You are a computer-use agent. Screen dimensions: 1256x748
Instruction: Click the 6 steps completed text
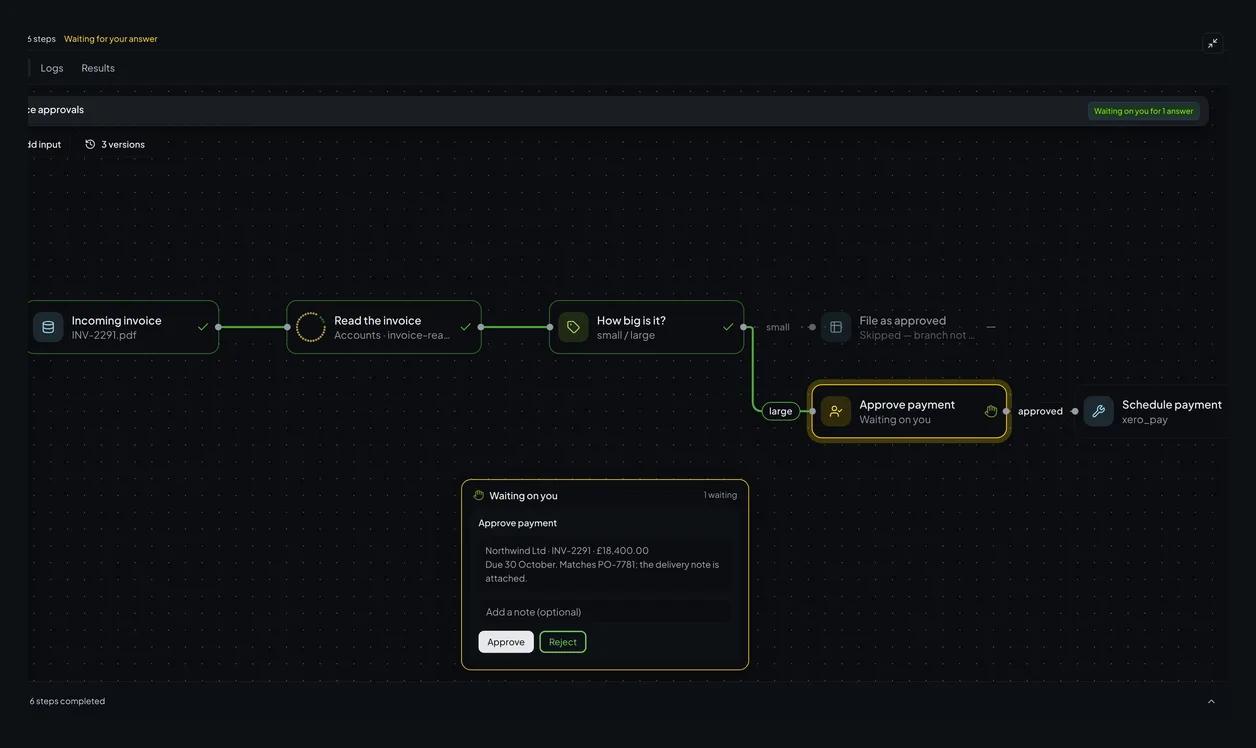[x=67, y=701]
